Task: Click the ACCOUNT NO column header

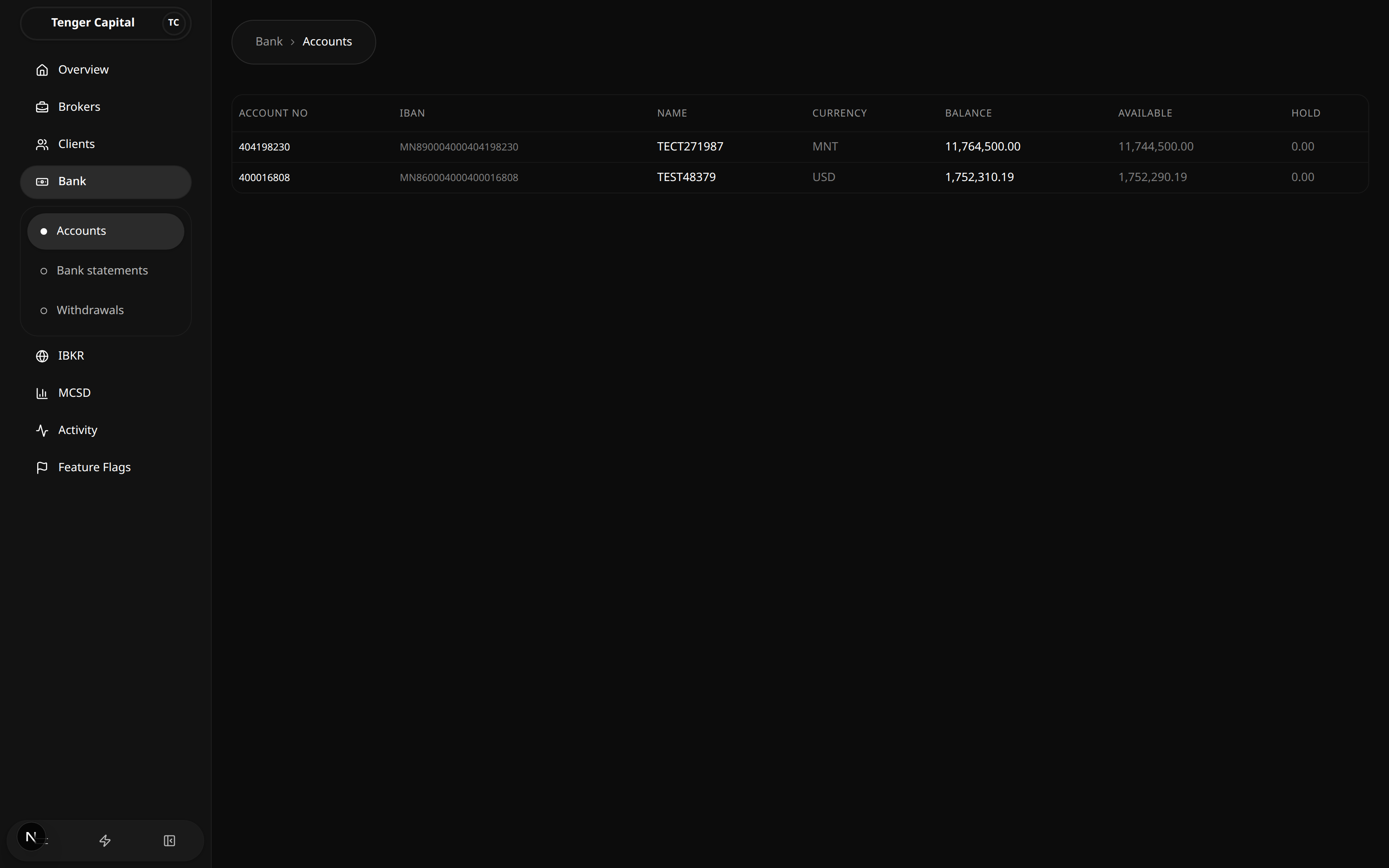Action: coord(273,113)
